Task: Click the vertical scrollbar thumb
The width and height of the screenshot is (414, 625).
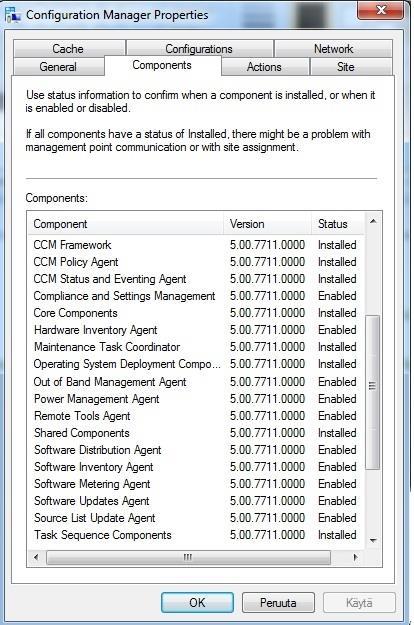Action: click(373, 392)
